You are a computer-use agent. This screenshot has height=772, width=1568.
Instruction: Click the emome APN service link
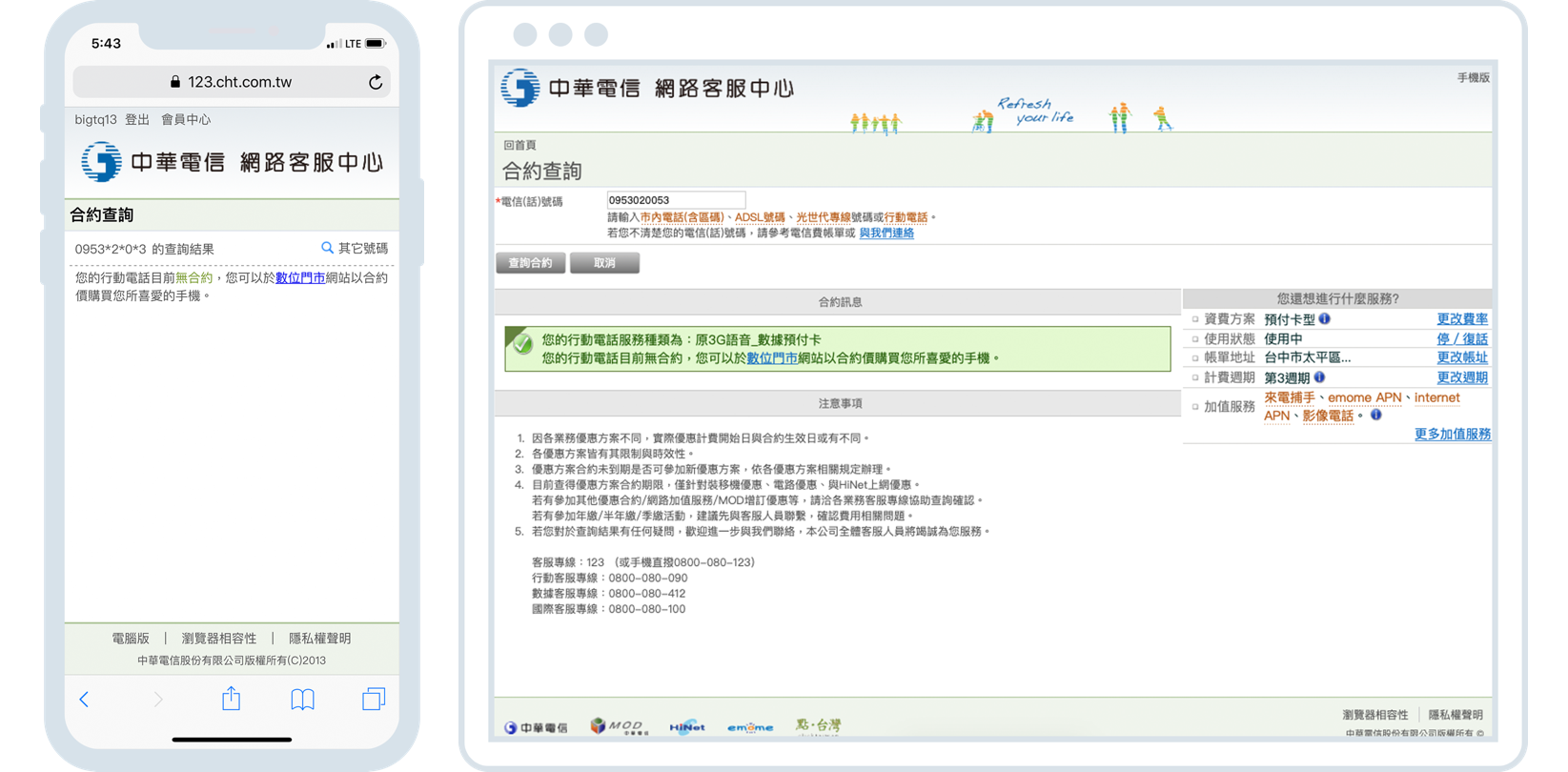click(1365, 397)
